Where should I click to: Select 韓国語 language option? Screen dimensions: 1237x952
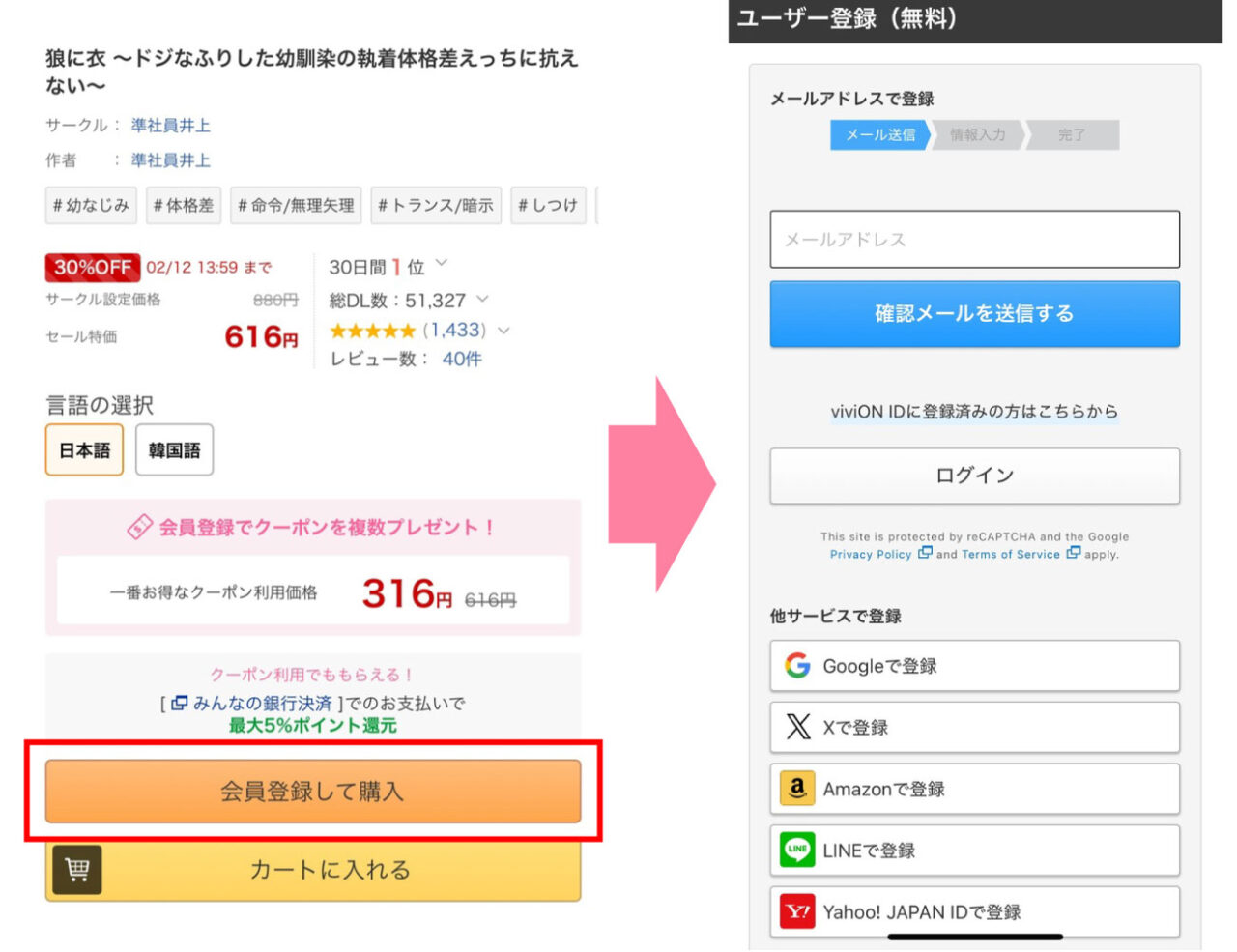(174, 450)
